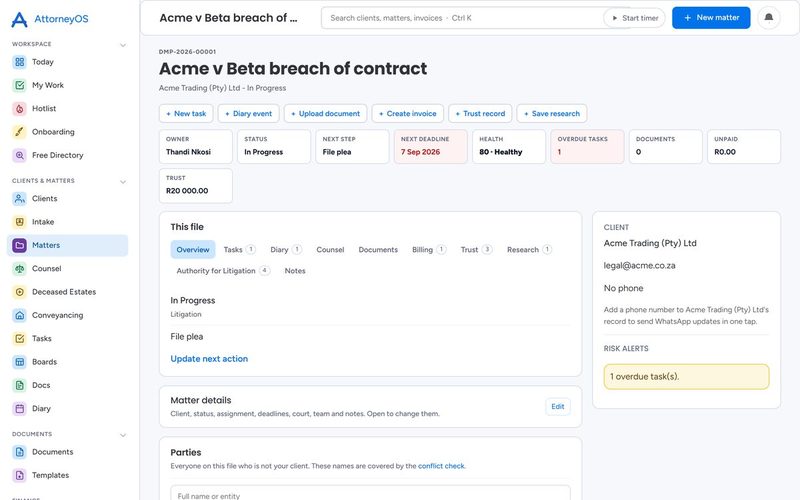800x500 pixels.
Task: Open the Boards grid icon
Action: [19, 362]
